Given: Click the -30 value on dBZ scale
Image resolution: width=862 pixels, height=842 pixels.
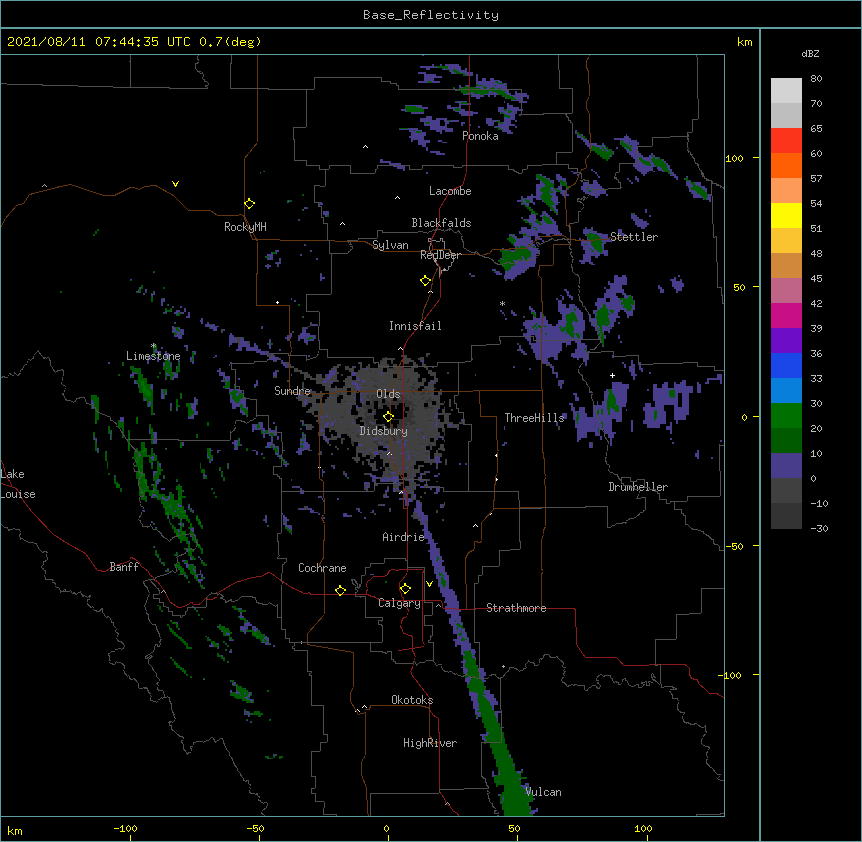Looking at the screenshot, I should pyautogui.click(x=819, y=528).
